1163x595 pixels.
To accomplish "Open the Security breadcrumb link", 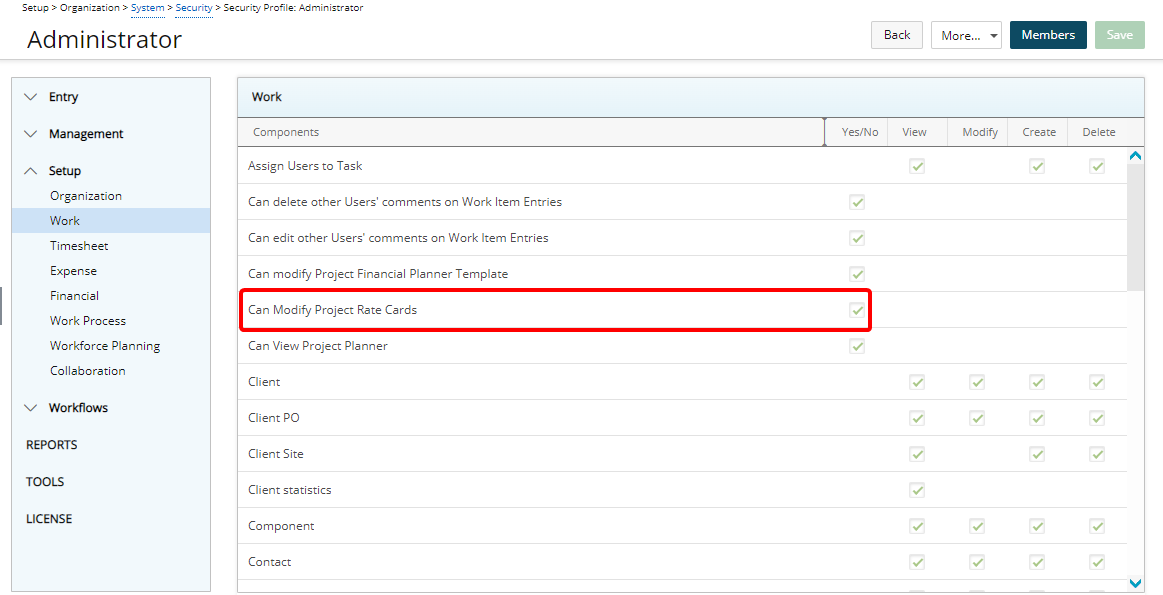I will tap(194, 7).
